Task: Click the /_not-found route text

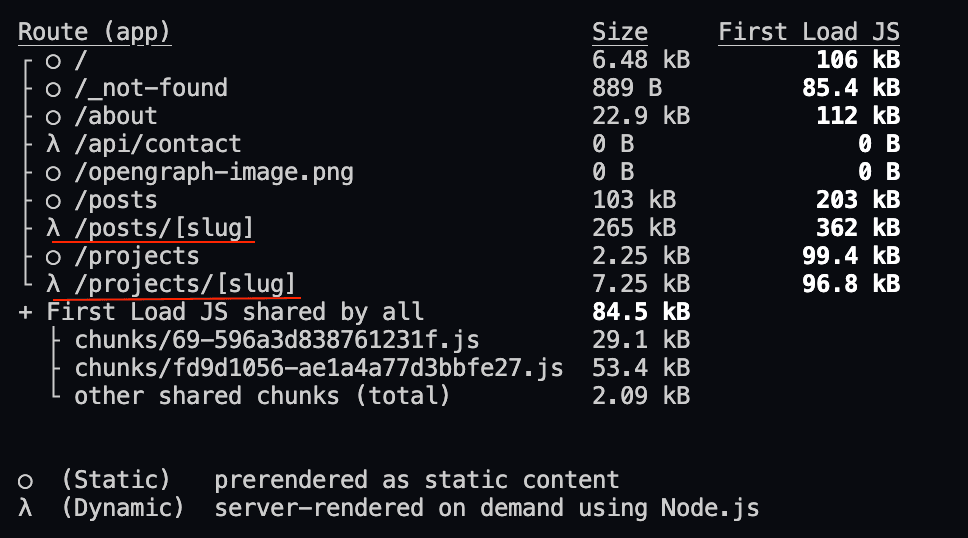Action: 151,88
